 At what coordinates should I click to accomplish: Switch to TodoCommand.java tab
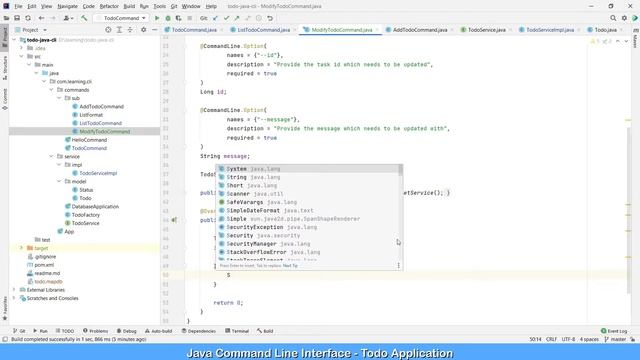point(194,30)
